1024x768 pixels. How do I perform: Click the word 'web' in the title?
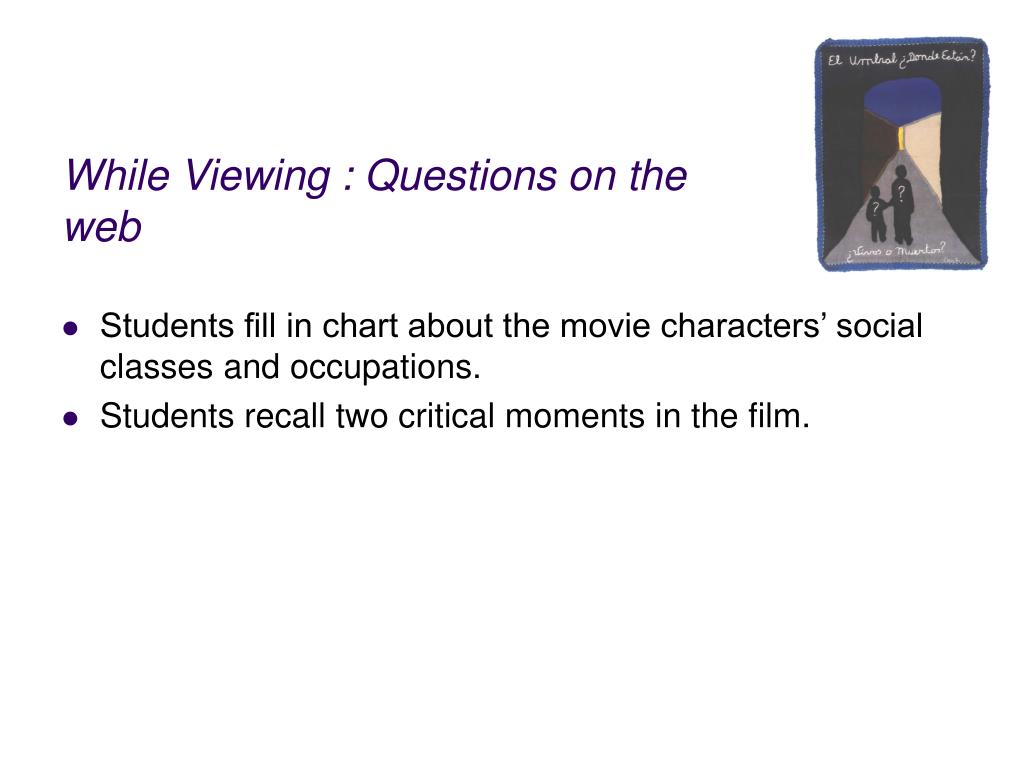pos(103,228)
